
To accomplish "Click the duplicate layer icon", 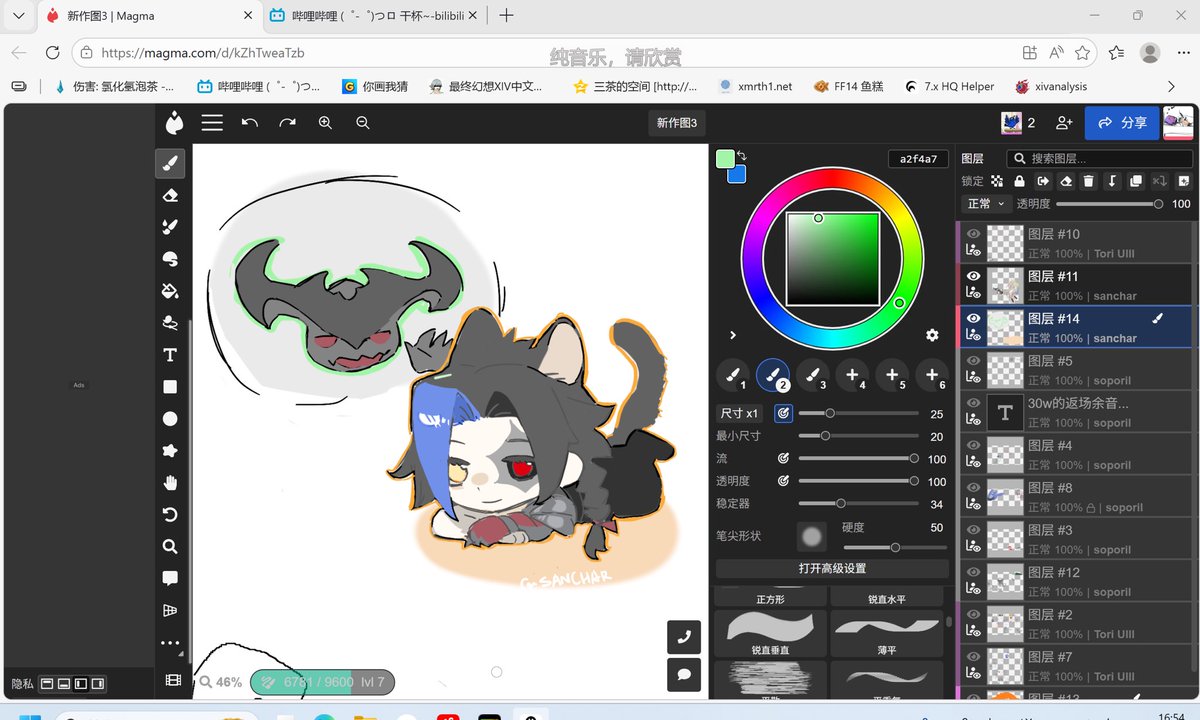I will coord(1136,181).
